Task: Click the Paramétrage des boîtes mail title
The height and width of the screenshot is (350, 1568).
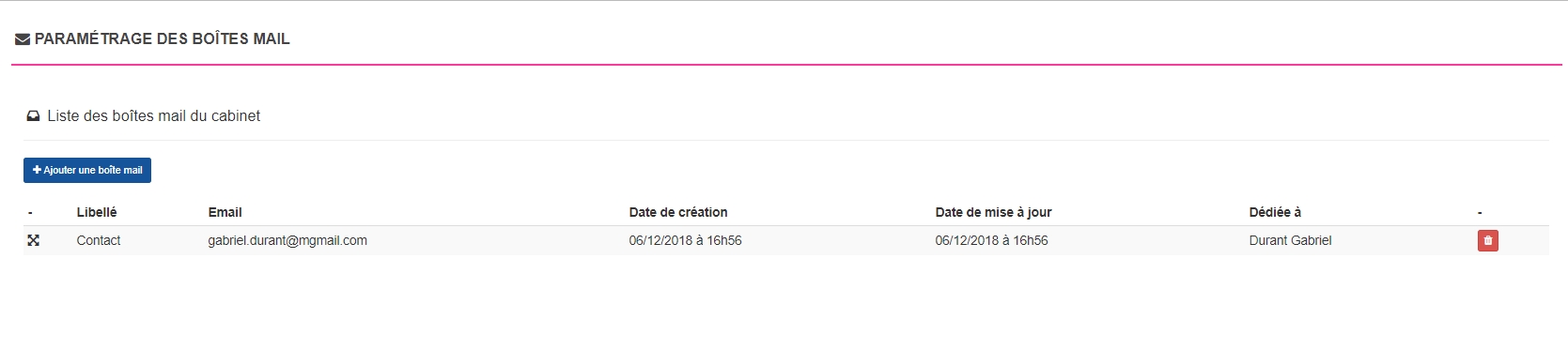Action: [x=162, y=39]
